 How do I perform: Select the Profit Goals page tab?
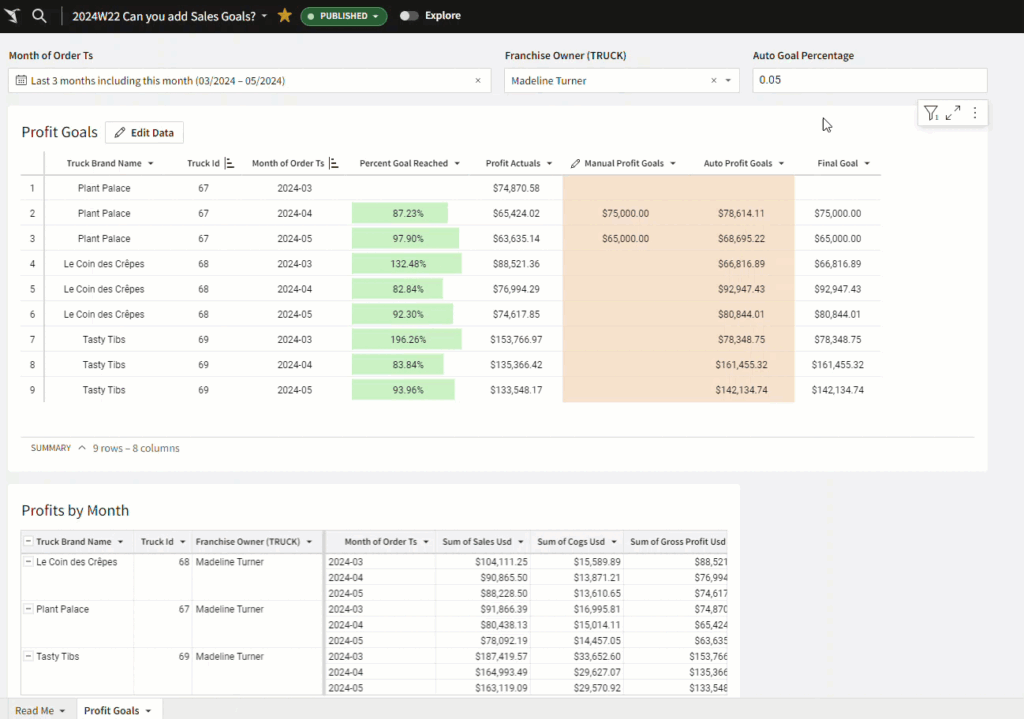(112, 710)
